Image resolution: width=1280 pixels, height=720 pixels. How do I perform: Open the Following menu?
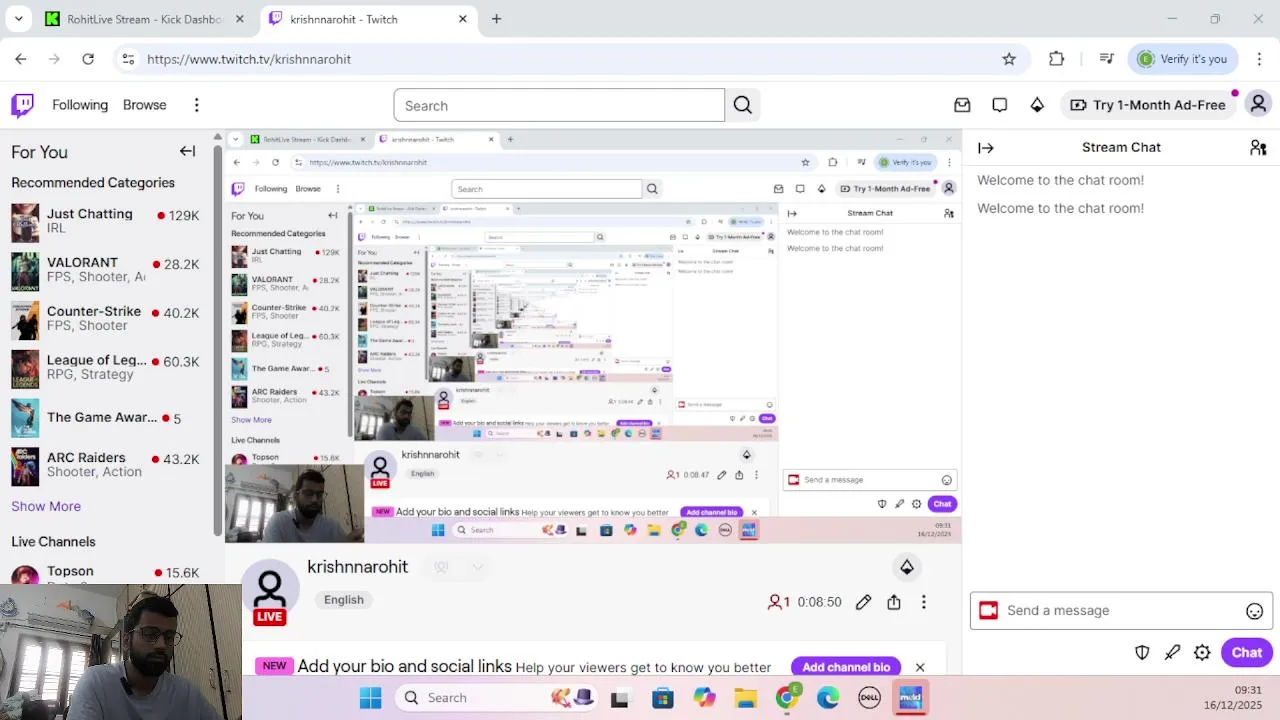pos(80,105)
